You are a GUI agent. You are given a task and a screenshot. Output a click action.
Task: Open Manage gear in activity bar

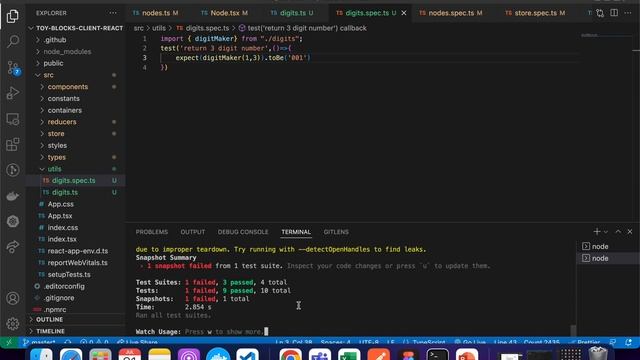click(x=13, y=323)
